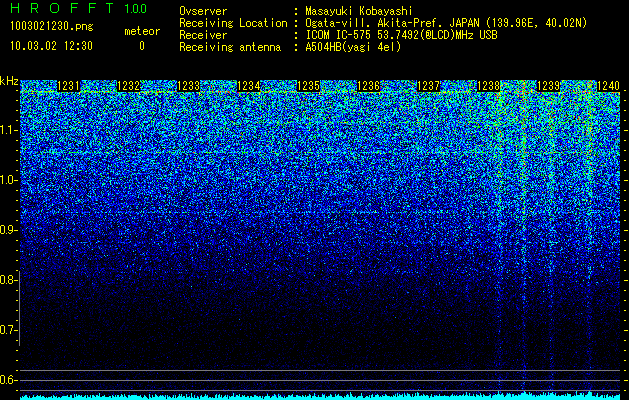This screenshot has height=400, width=629.
Task: Click the 0.7 frequency axis label
Action: (x=8, y=330)
